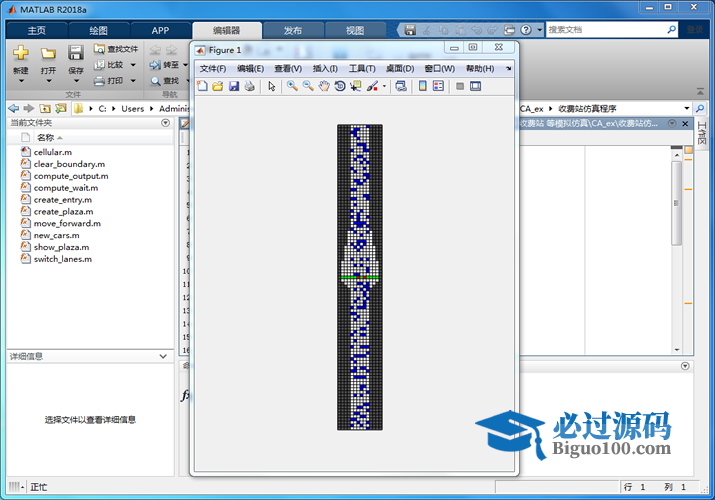Click the Insert Legend icon
This screenshot has width=715, height=500.
438,86
